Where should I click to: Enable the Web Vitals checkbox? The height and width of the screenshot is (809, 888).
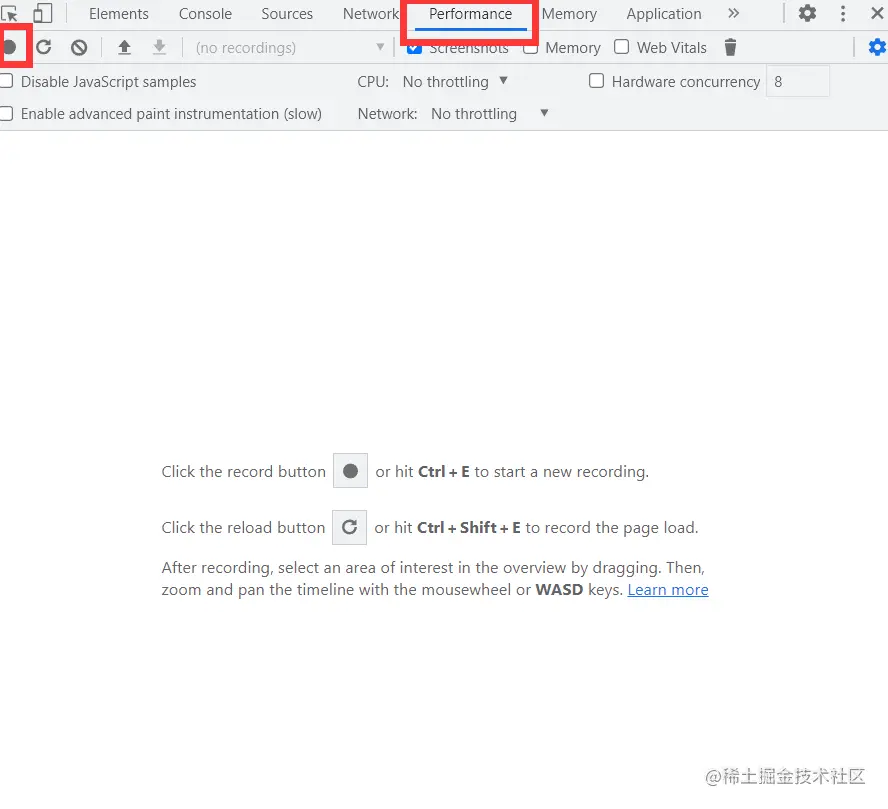tap(621, 46)
